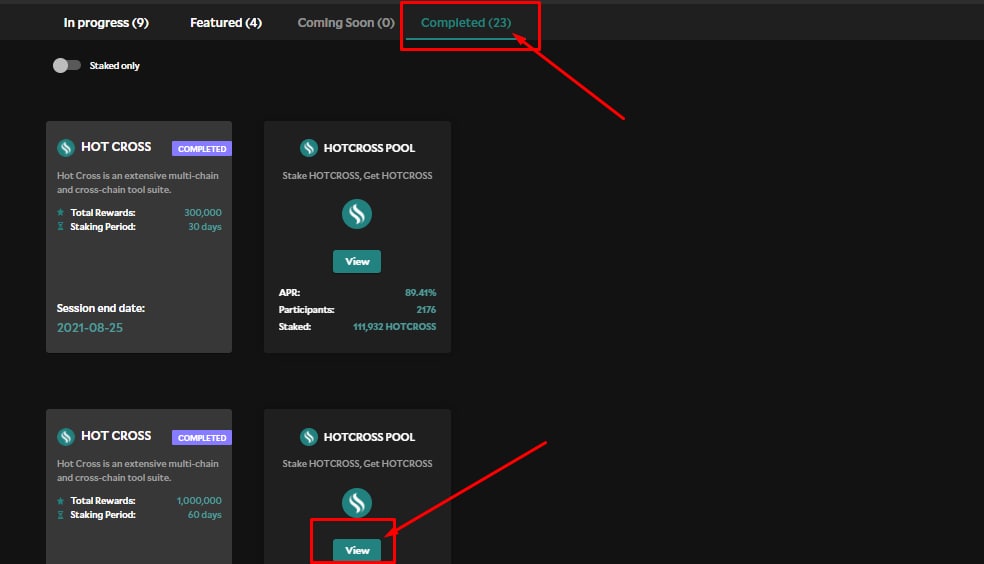The height and width of the screenshot is (564, 984).
Task: Open the Featured (4) tab
Action: click(226, 23)
